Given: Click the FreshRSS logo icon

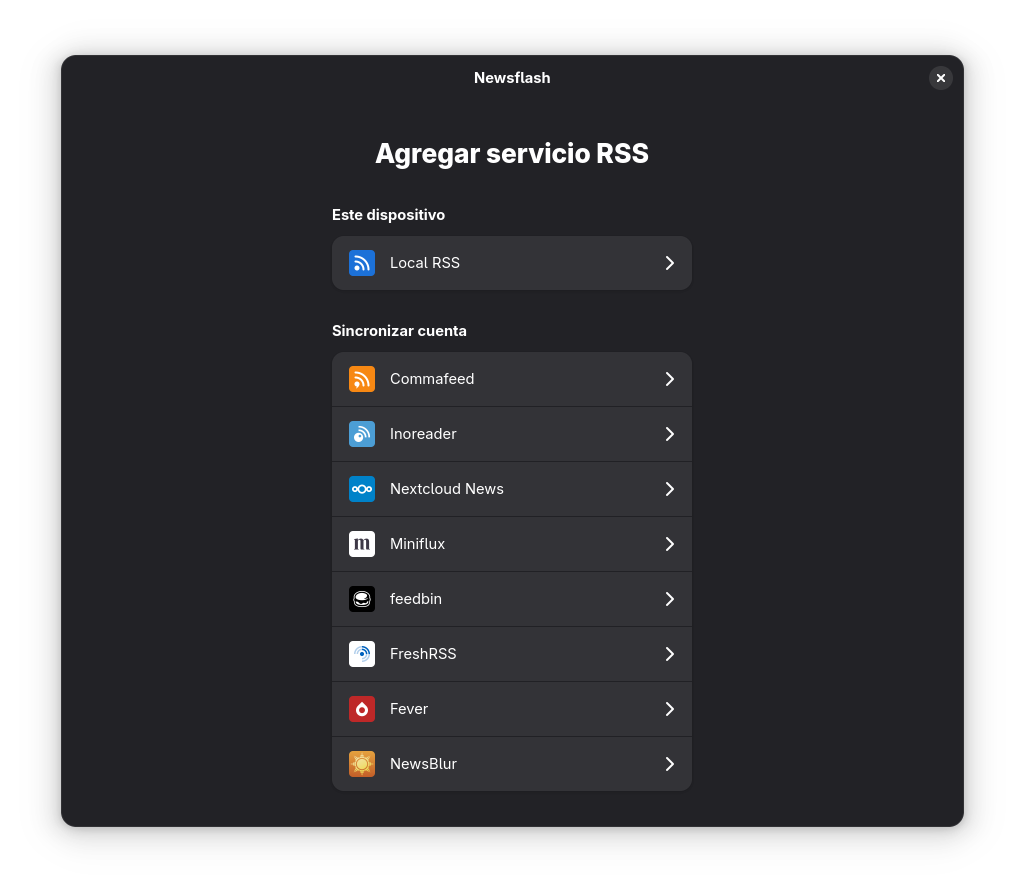Looking at the screenshot, I should (361, 654).
